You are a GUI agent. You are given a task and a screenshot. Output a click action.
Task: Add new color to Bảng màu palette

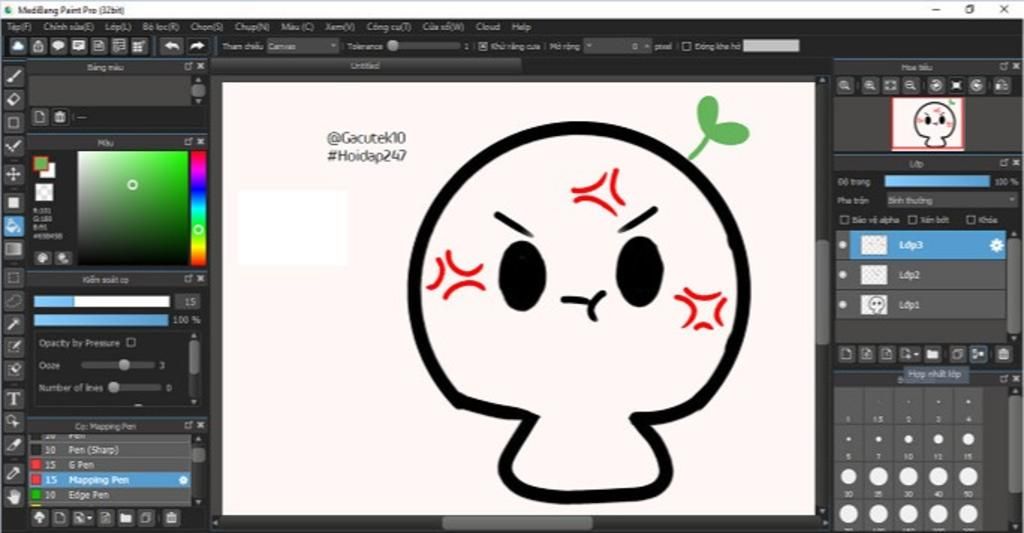pyautogui.click(x=40, y=117)
